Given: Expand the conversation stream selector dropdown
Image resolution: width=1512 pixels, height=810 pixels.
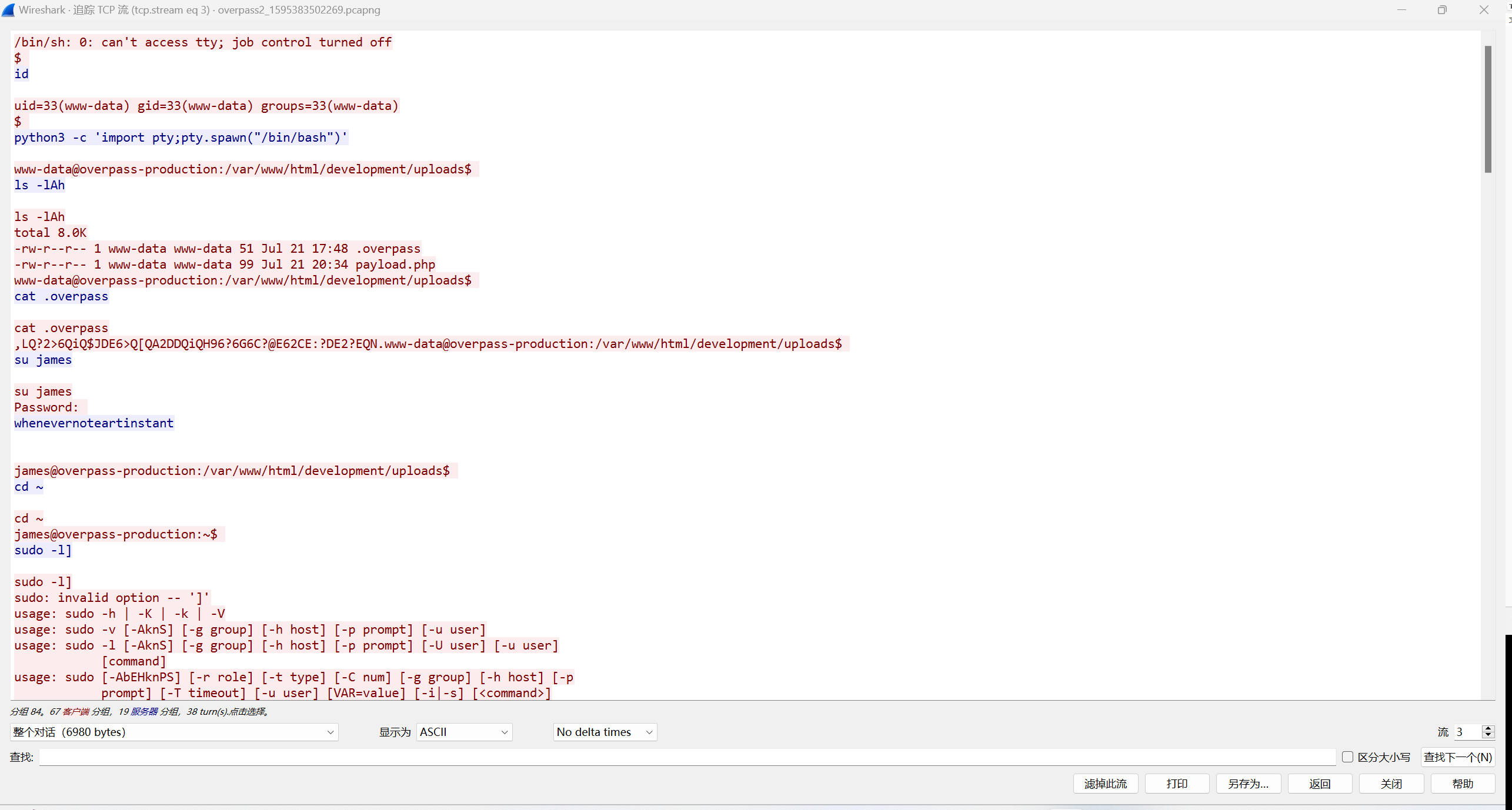Looking at the screenshot, I should [x=329, y=731].
